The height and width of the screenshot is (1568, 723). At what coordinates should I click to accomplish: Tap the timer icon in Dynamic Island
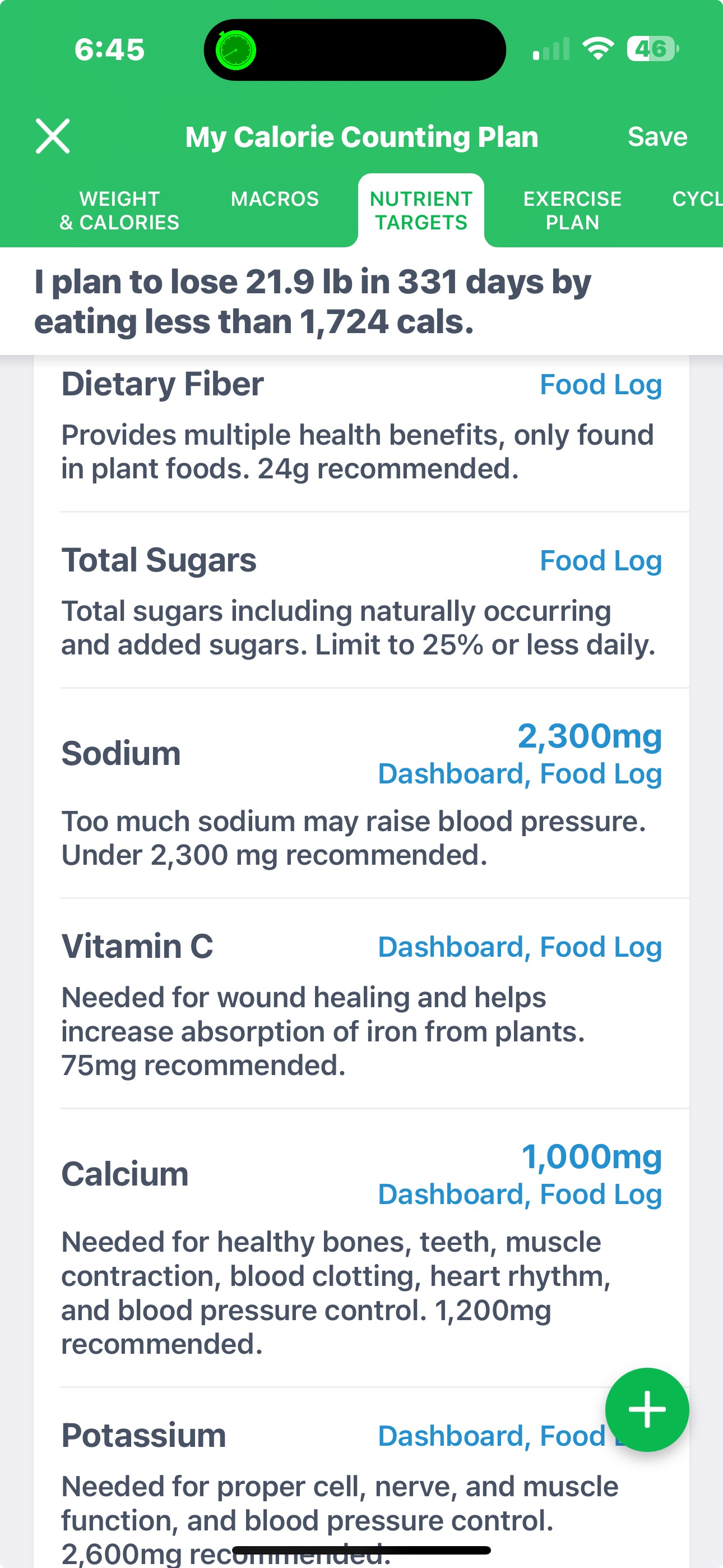point(235,50)
